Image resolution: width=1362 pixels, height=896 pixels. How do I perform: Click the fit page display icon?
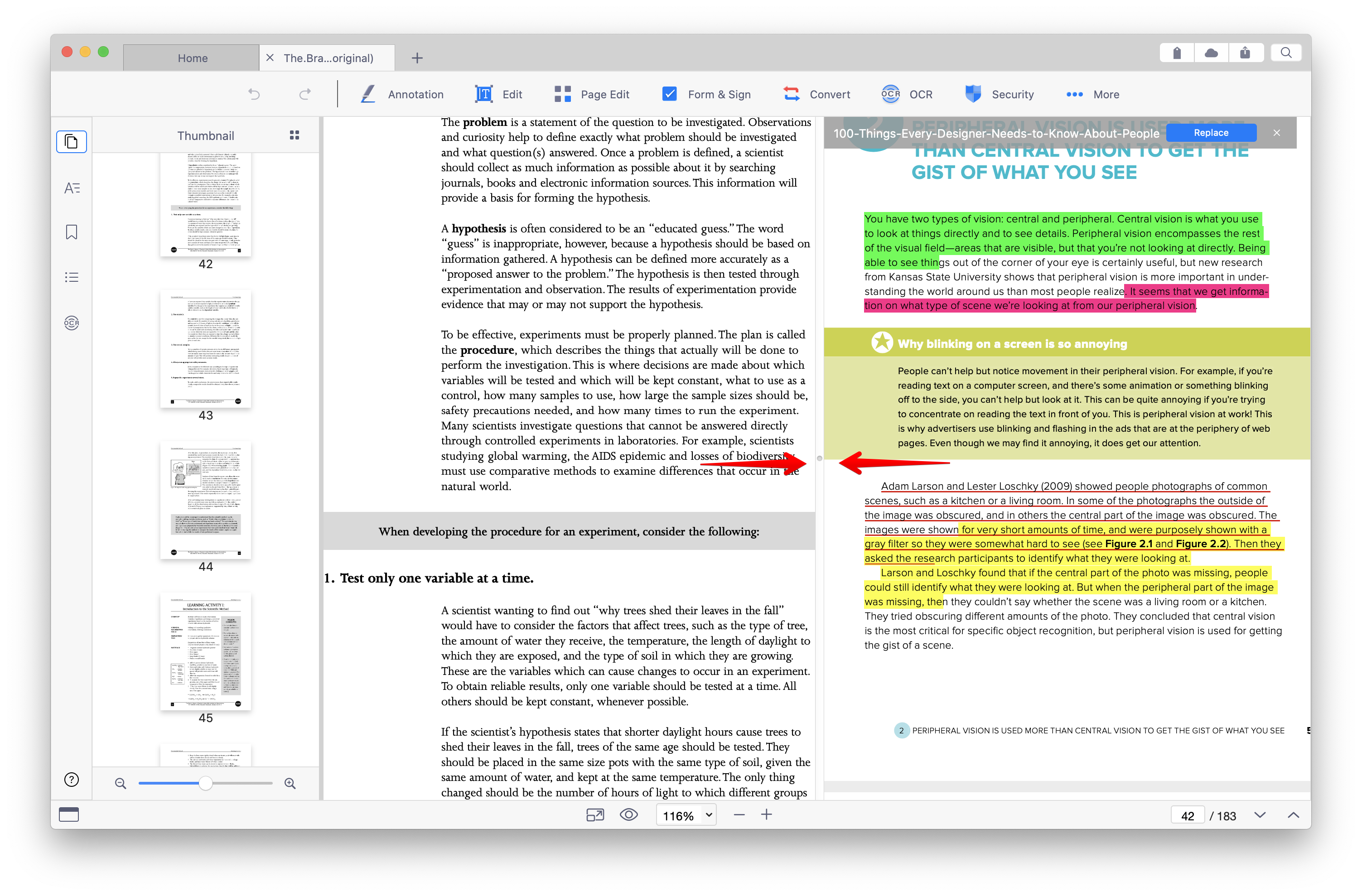(595, 815)
